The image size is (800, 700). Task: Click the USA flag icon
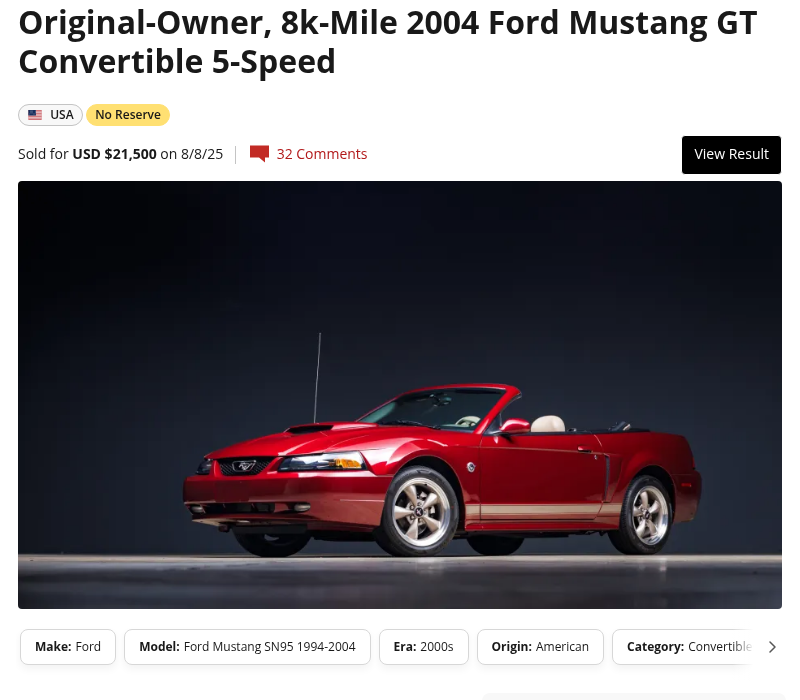click(x=35, y=115)
